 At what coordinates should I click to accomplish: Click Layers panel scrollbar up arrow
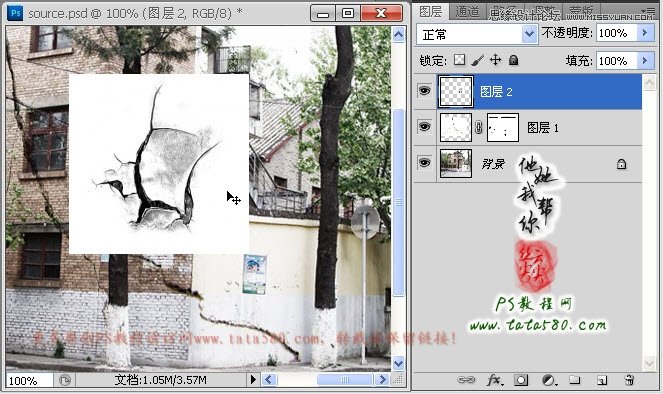pyautogui.click(x=649, y=82)
